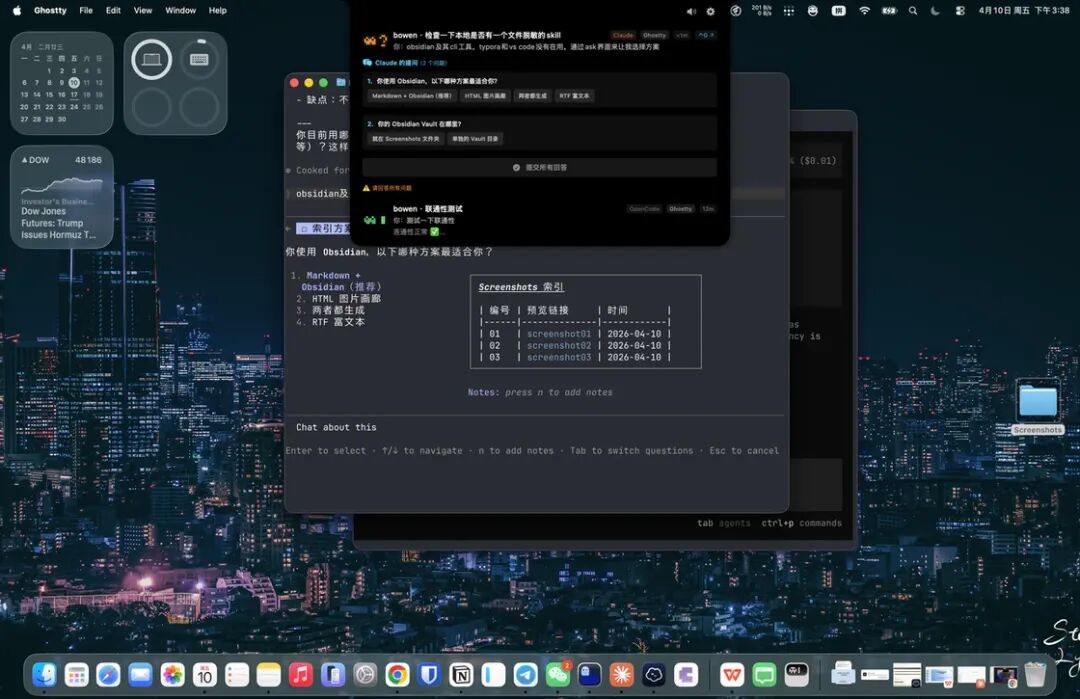Open the Screenshots folder on the desktop
The image size is (1080, 699).
click(1038, 407)
